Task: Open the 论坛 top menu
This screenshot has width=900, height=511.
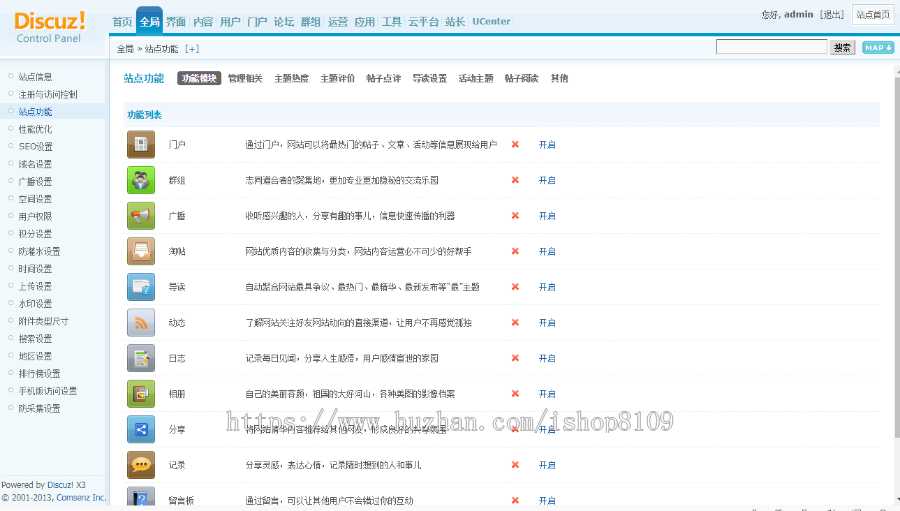Action: tap(284, 22)
